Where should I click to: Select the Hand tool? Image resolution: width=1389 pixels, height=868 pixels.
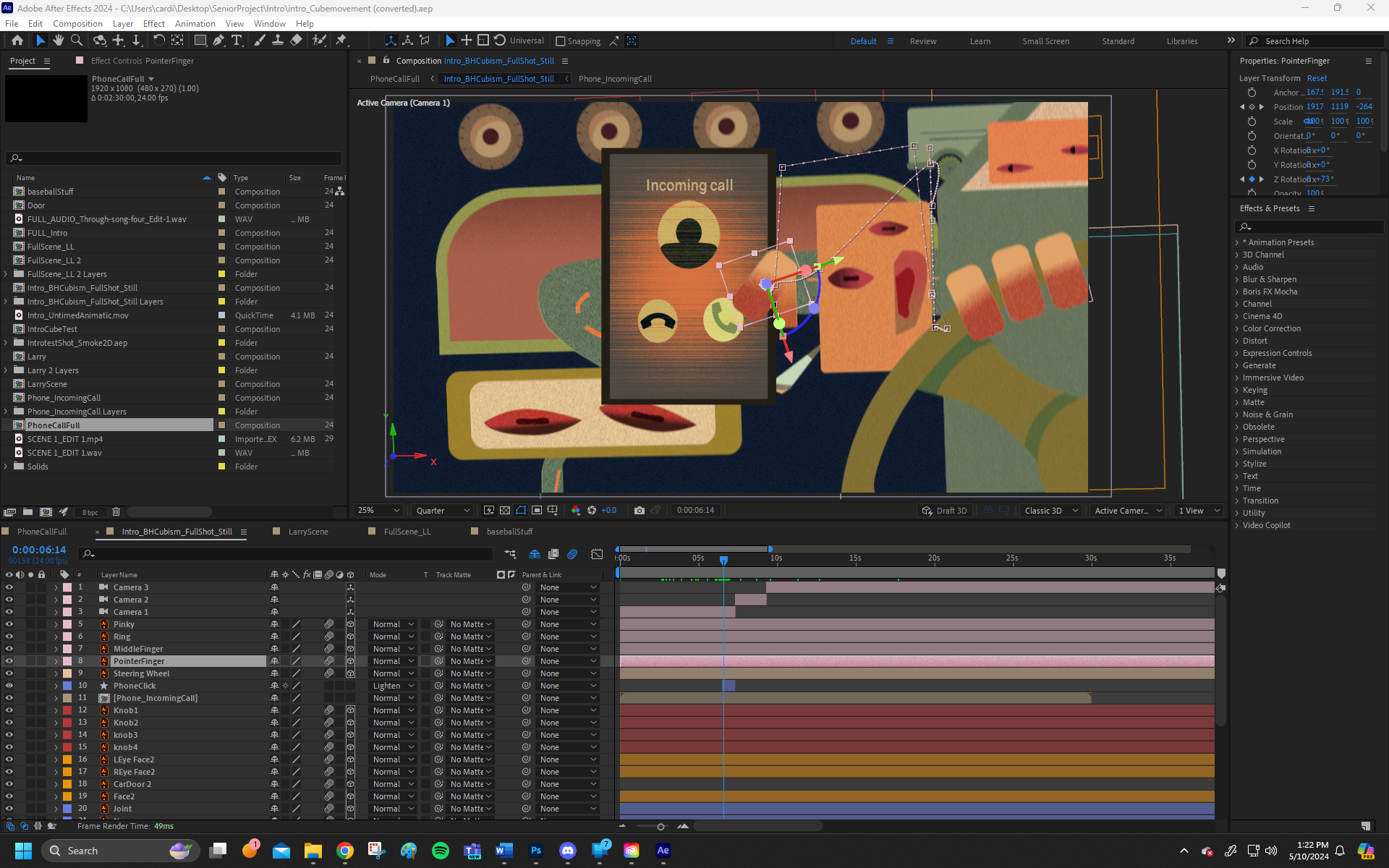[x=58, y=41]
